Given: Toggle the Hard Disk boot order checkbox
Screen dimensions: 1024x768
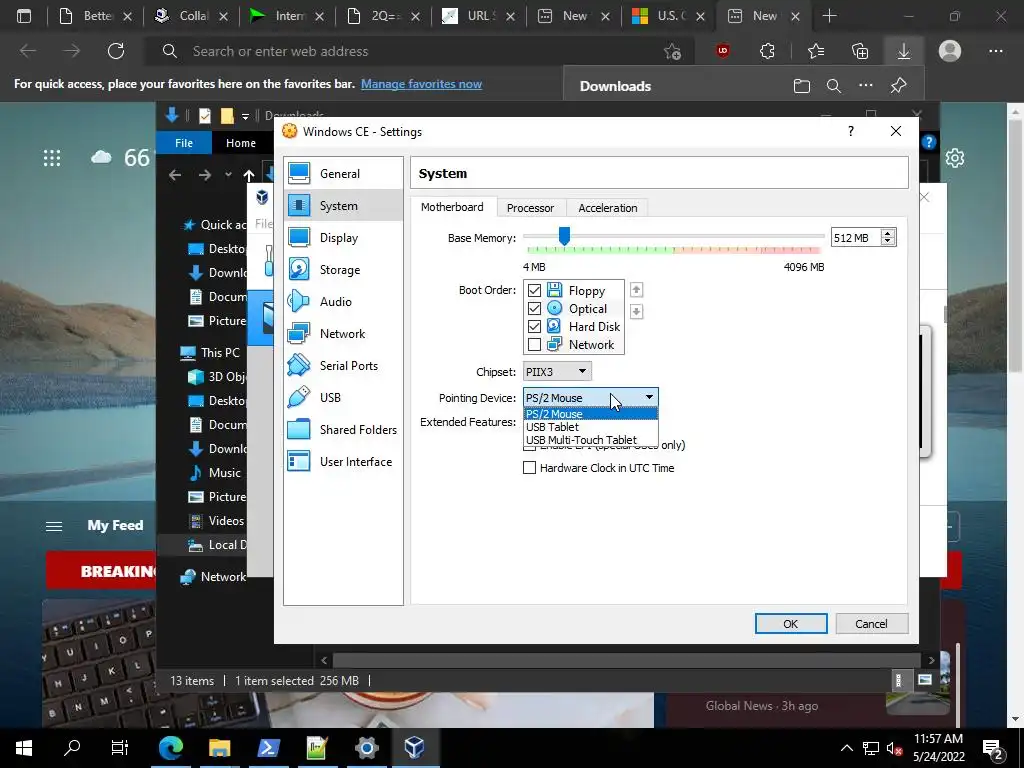Looking at the screenshot, I should (x=534, y=327).
